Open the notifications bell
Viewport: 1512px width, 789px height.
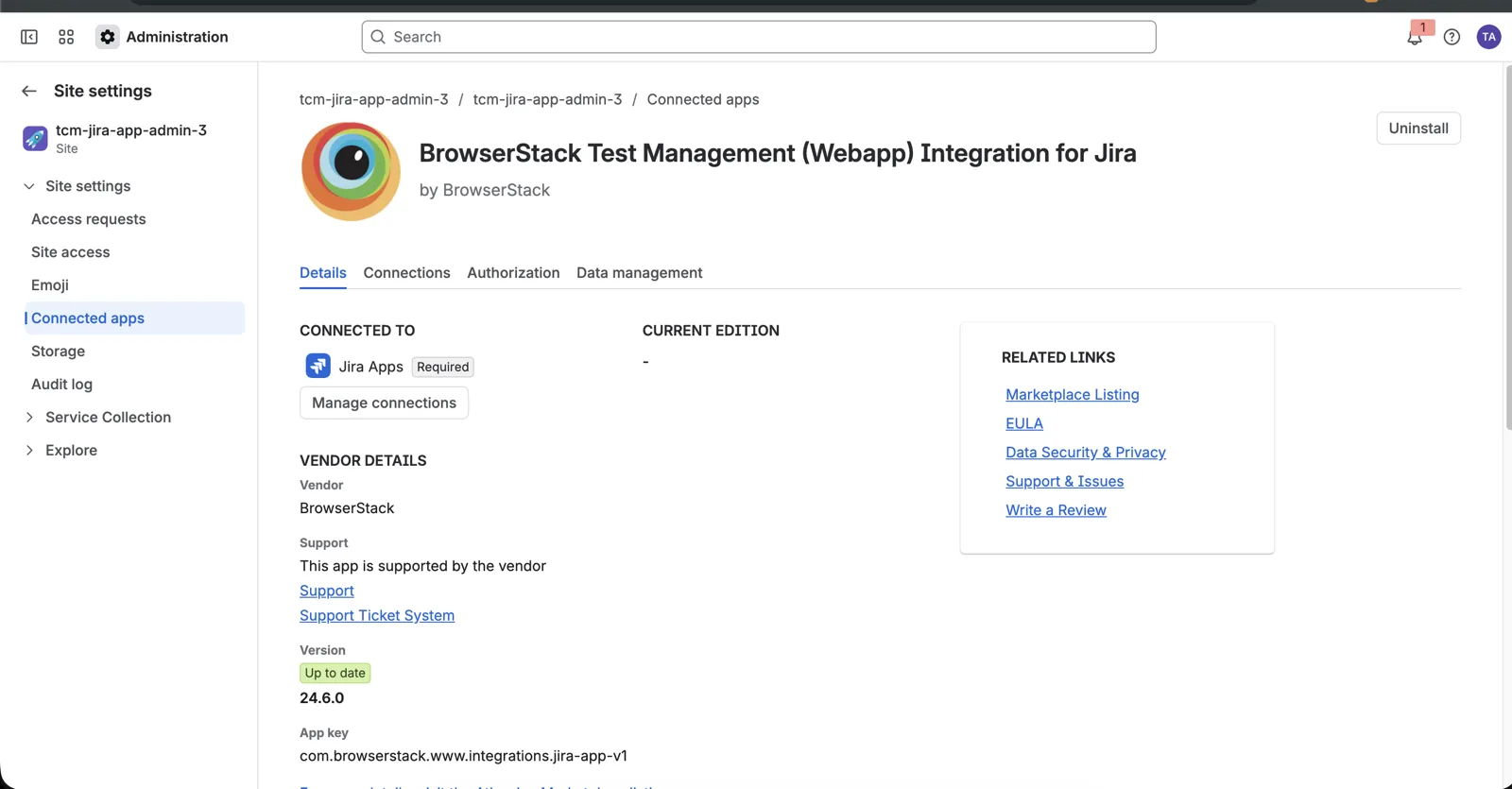pos(1415,37)
